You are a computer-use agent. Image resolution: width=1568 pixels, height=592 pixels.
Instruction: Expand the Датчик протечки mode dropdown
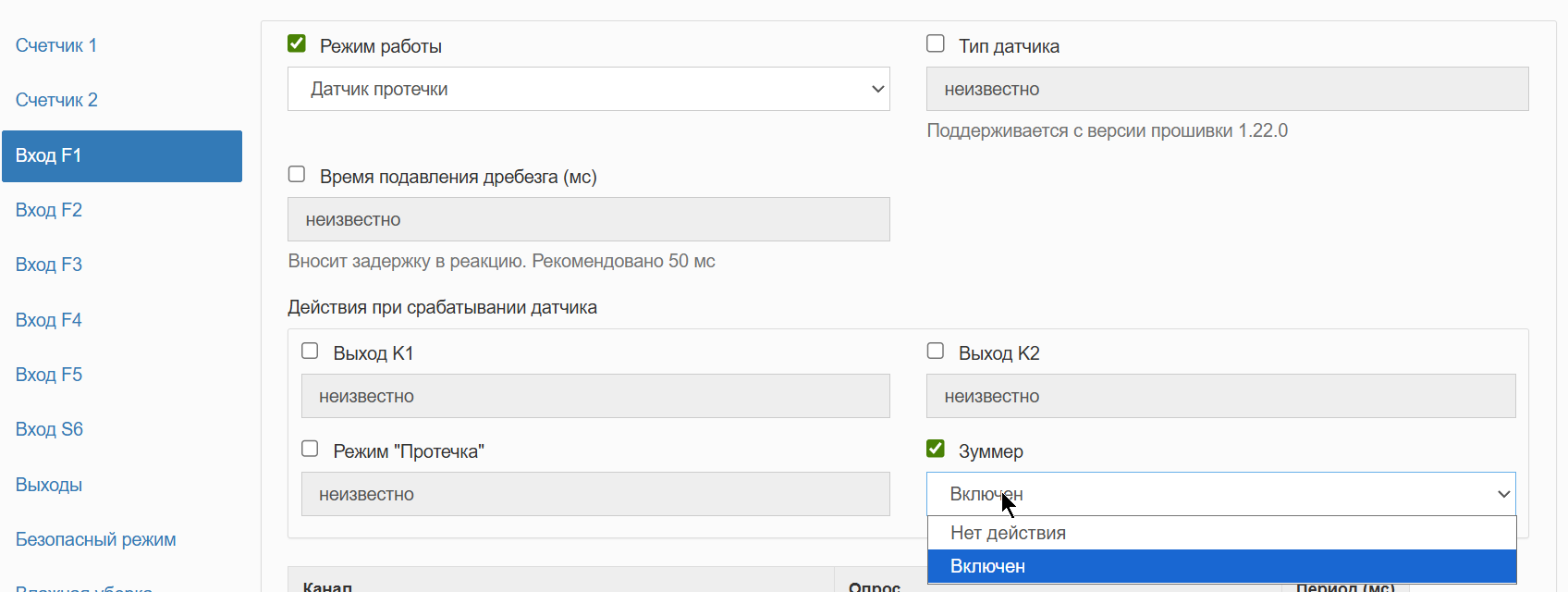(588, 89)
